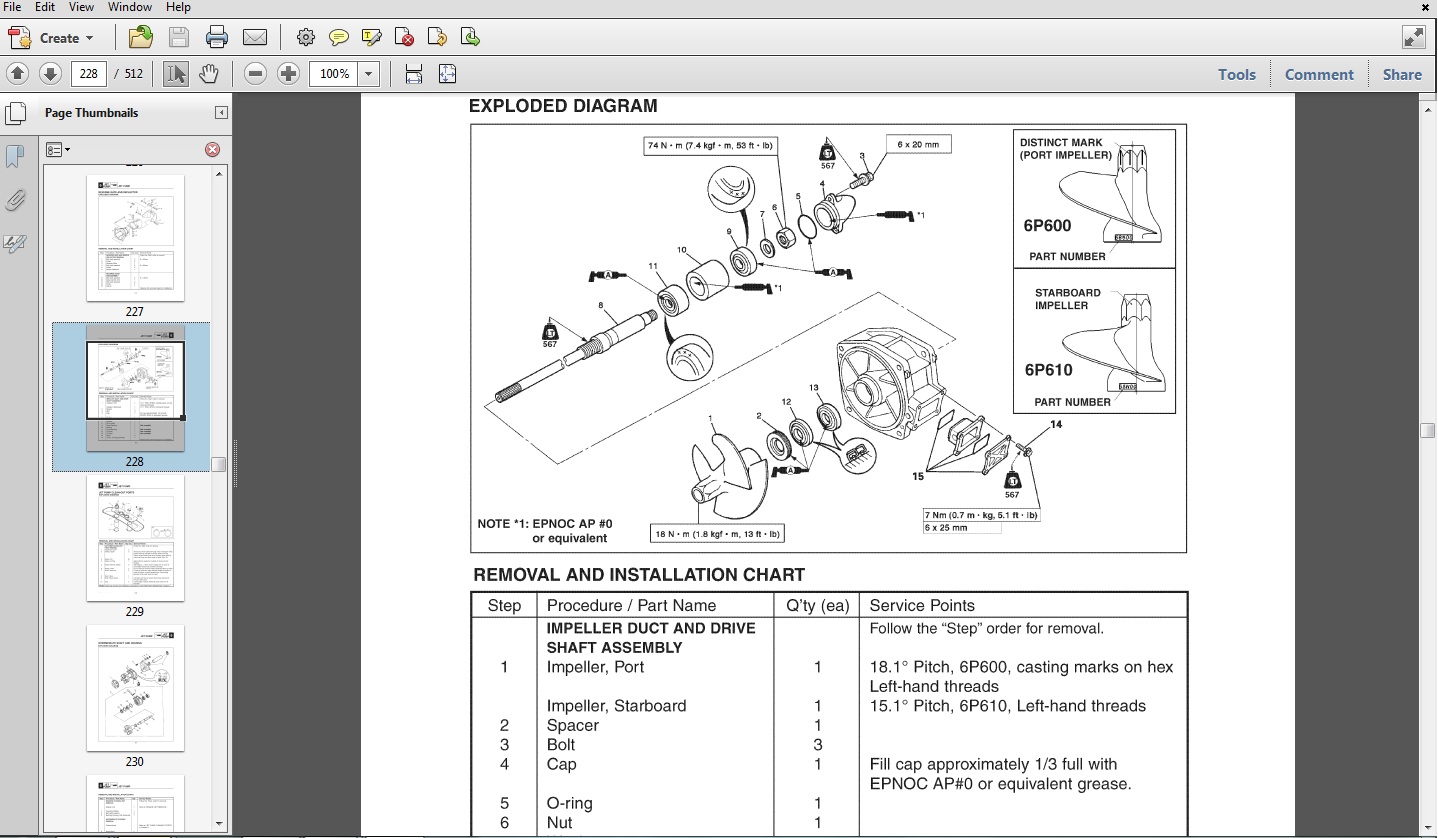Screen dimensions: 1438x838
Task: Activate the text Select tool
Action: (x=176, y=73)
